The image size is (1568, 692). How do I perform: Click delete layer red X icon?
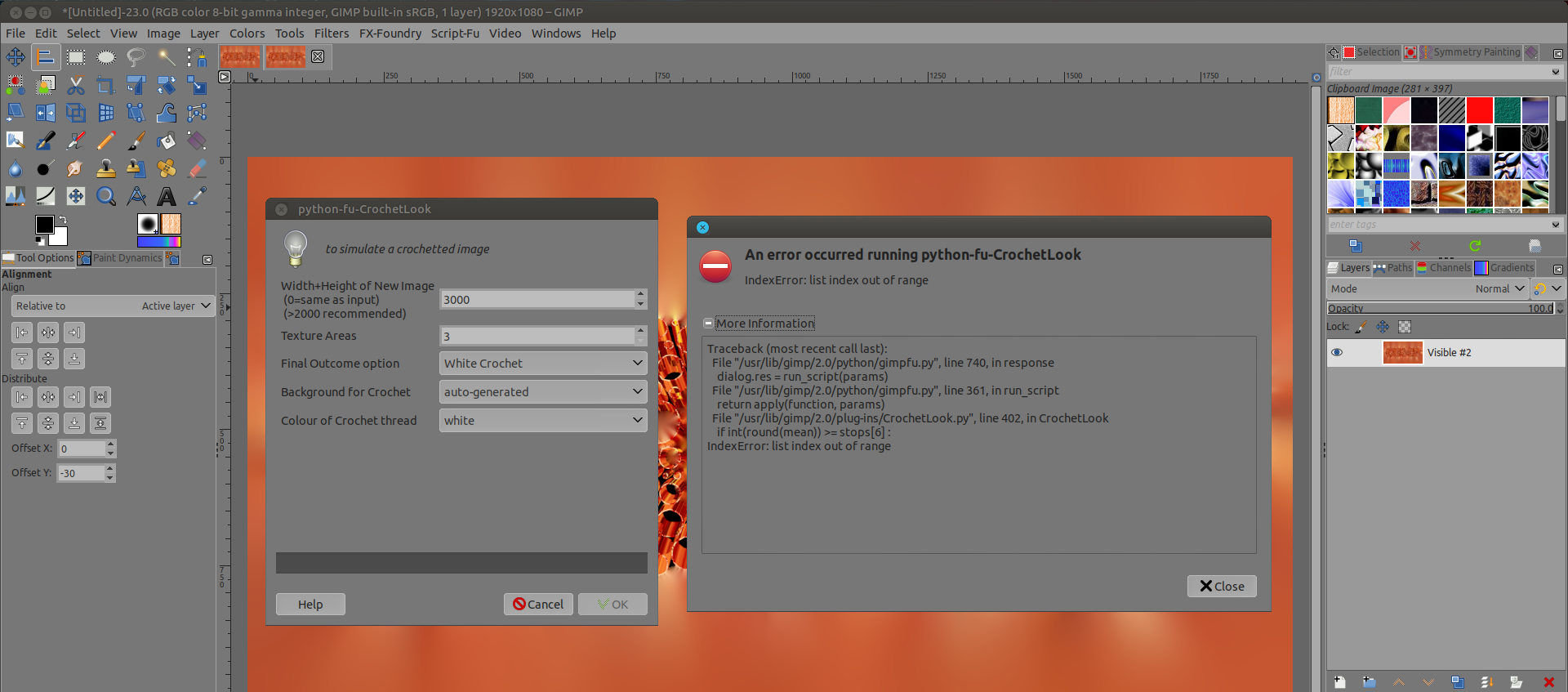(x=1548, y=682)
